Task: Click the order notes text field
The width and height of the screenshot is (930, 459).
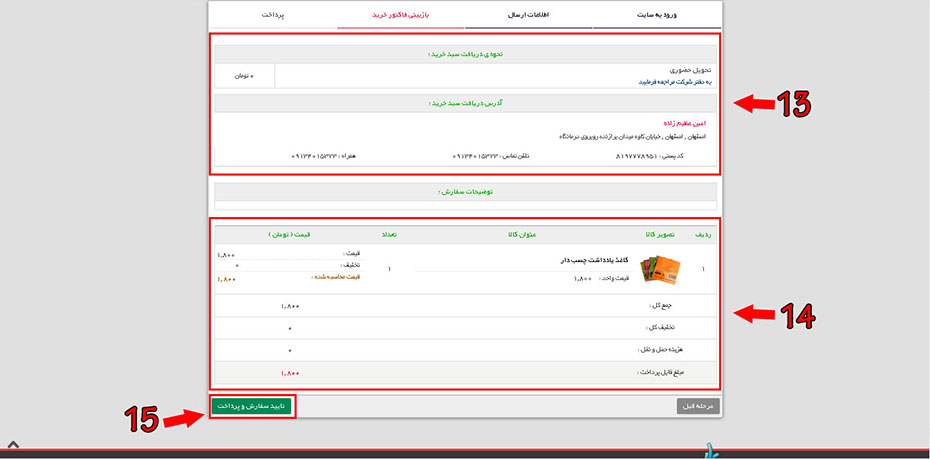Action: pyautogui.click(x=465, y=205)
